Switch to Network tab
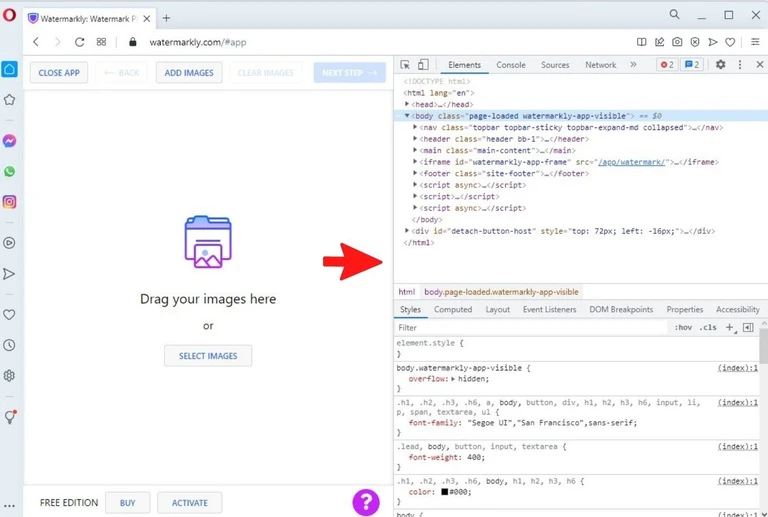The height and width of the screenshot is (517, 768). click(600, 65)
